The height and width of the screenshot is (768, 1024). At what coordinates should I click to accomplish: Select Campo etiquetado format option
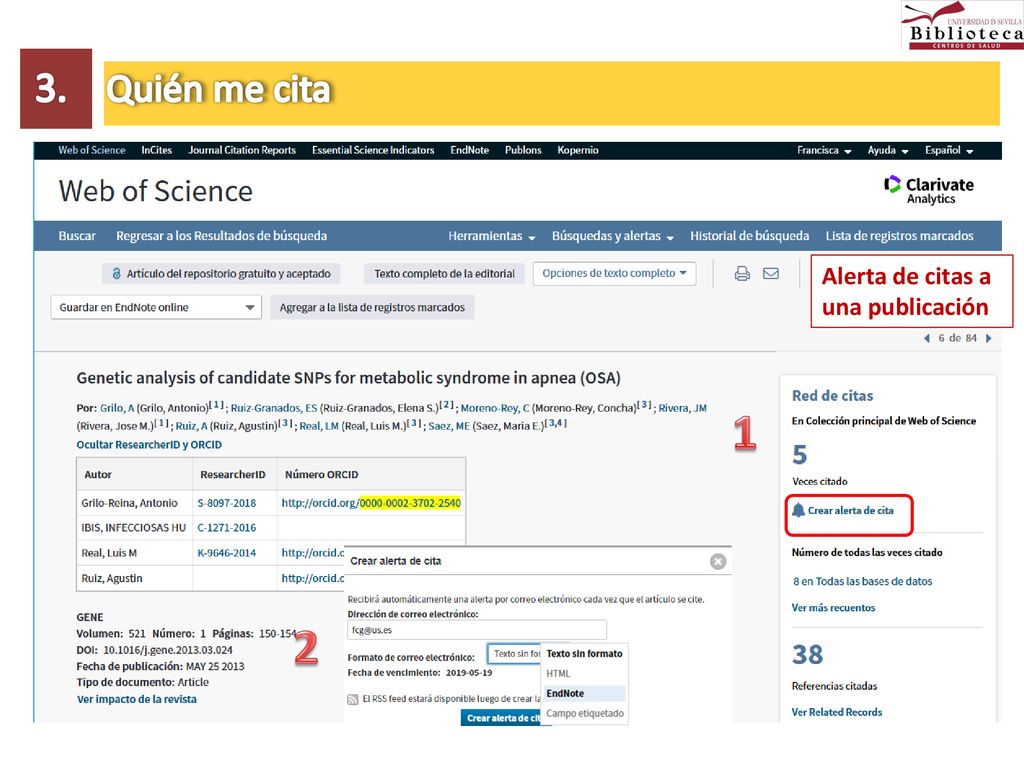tap(585, 713)
